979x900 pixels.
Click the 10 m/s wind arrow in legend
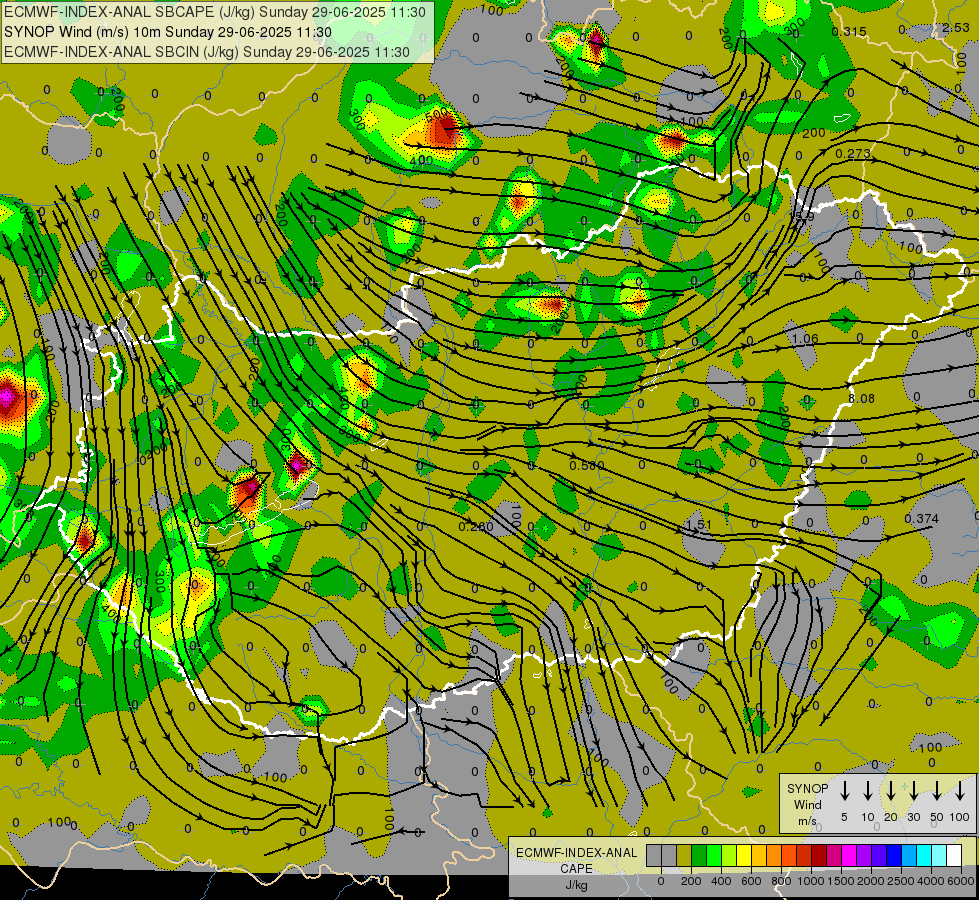coord(867,790)
